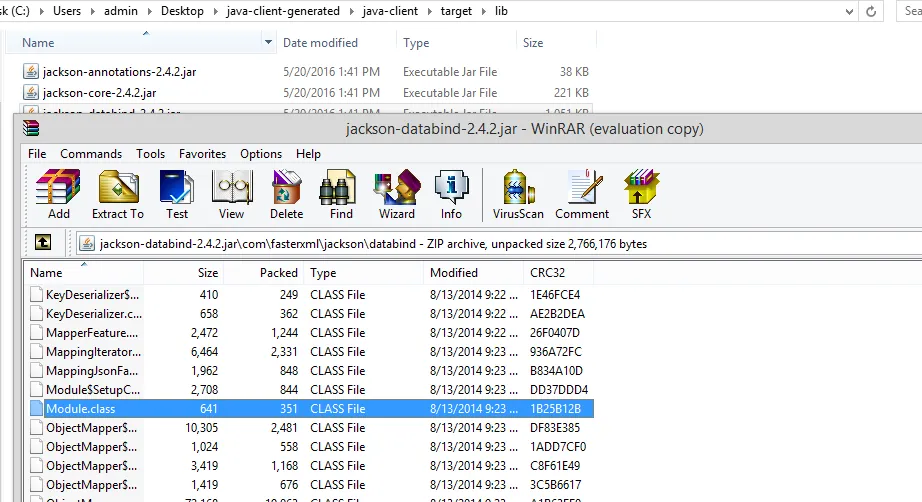
Task: Click 221 KB size in Explorer
Action: [571, 92]
